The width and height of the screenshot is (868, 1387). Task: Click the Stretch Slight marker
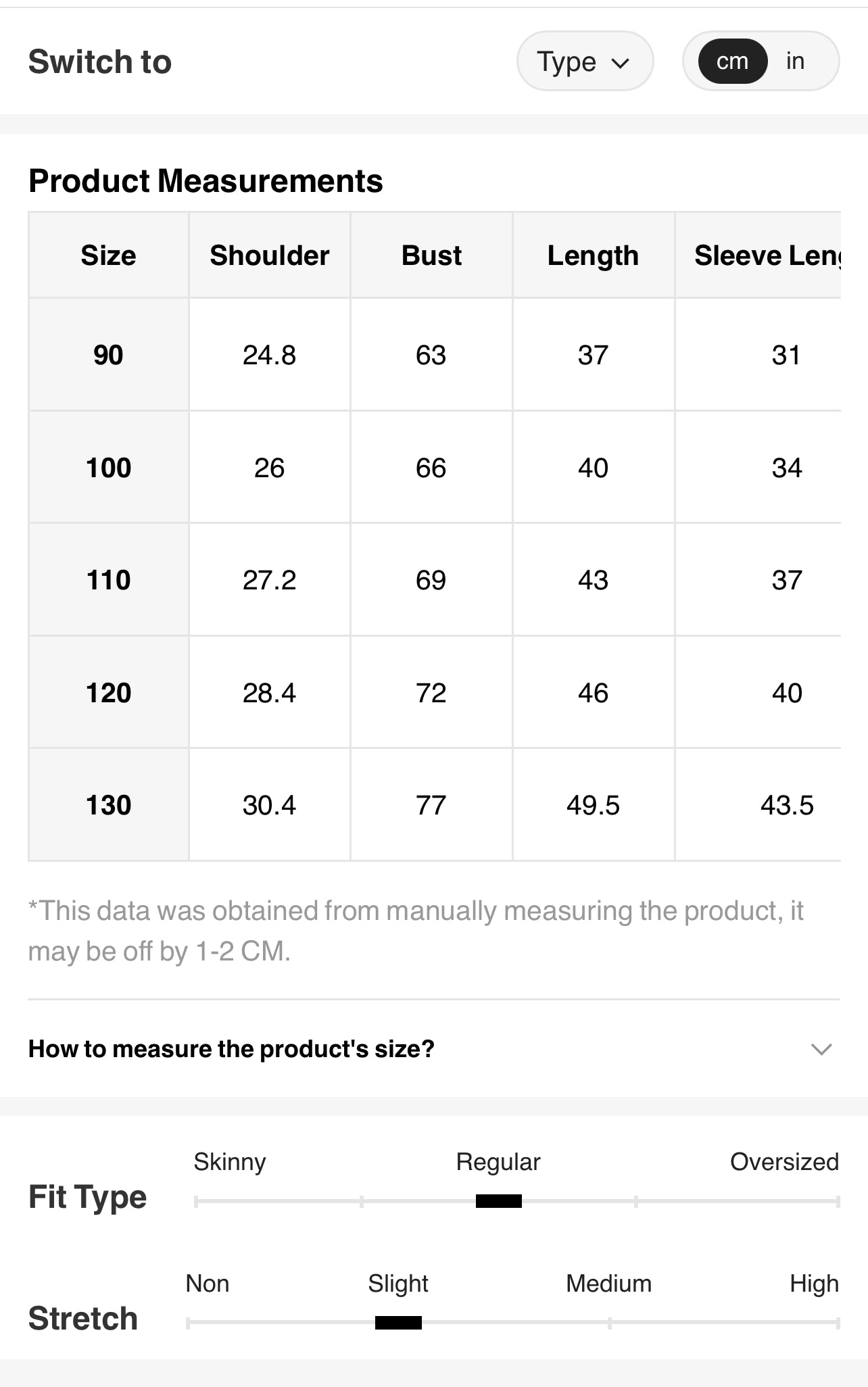tap(398, 1323)
